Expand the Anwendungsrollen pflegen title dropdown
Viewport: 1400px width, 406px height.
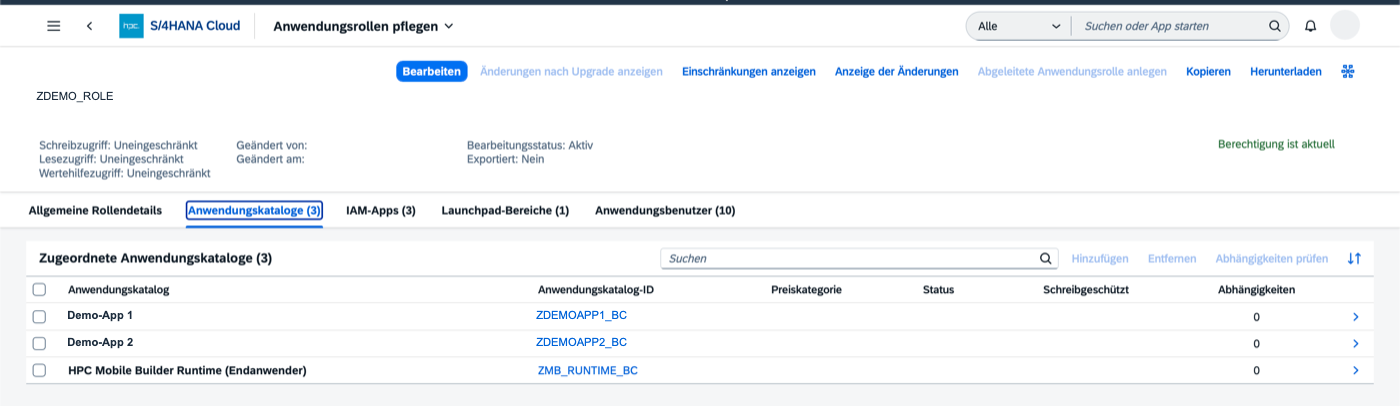448,26
